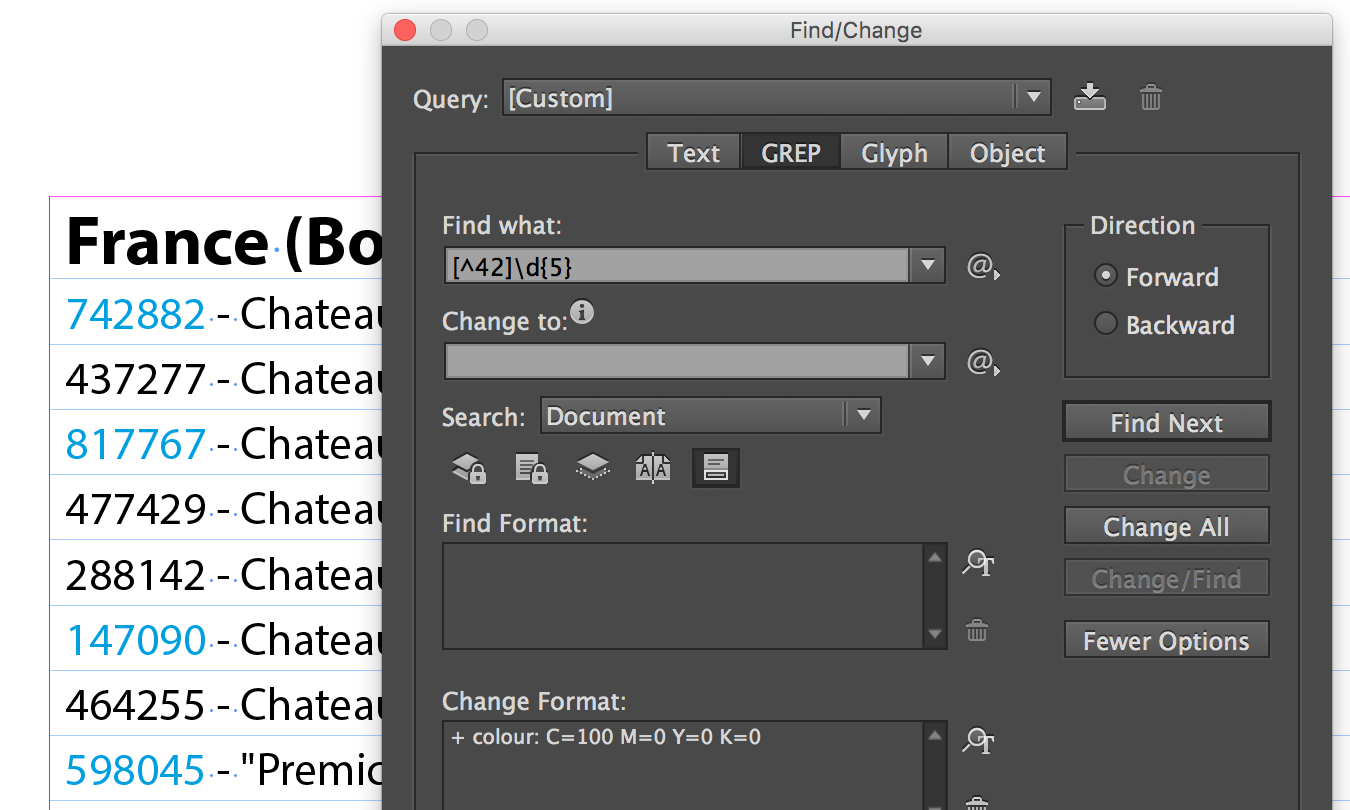Click the Delete Query trash icon

(1151, 98)
